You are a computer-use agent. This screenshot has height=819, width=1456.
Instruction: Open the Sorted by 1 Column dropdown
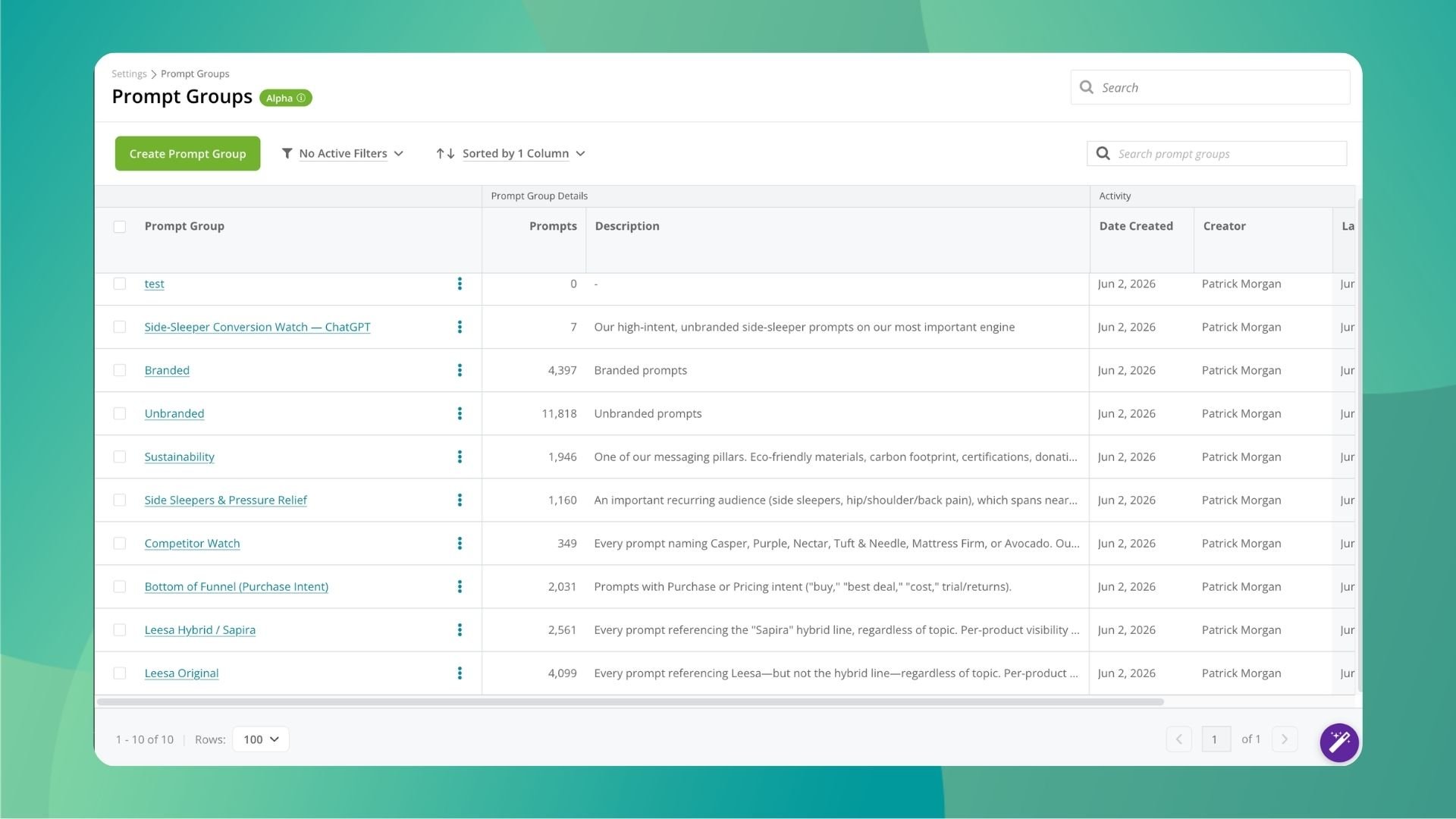pos(511,153)
